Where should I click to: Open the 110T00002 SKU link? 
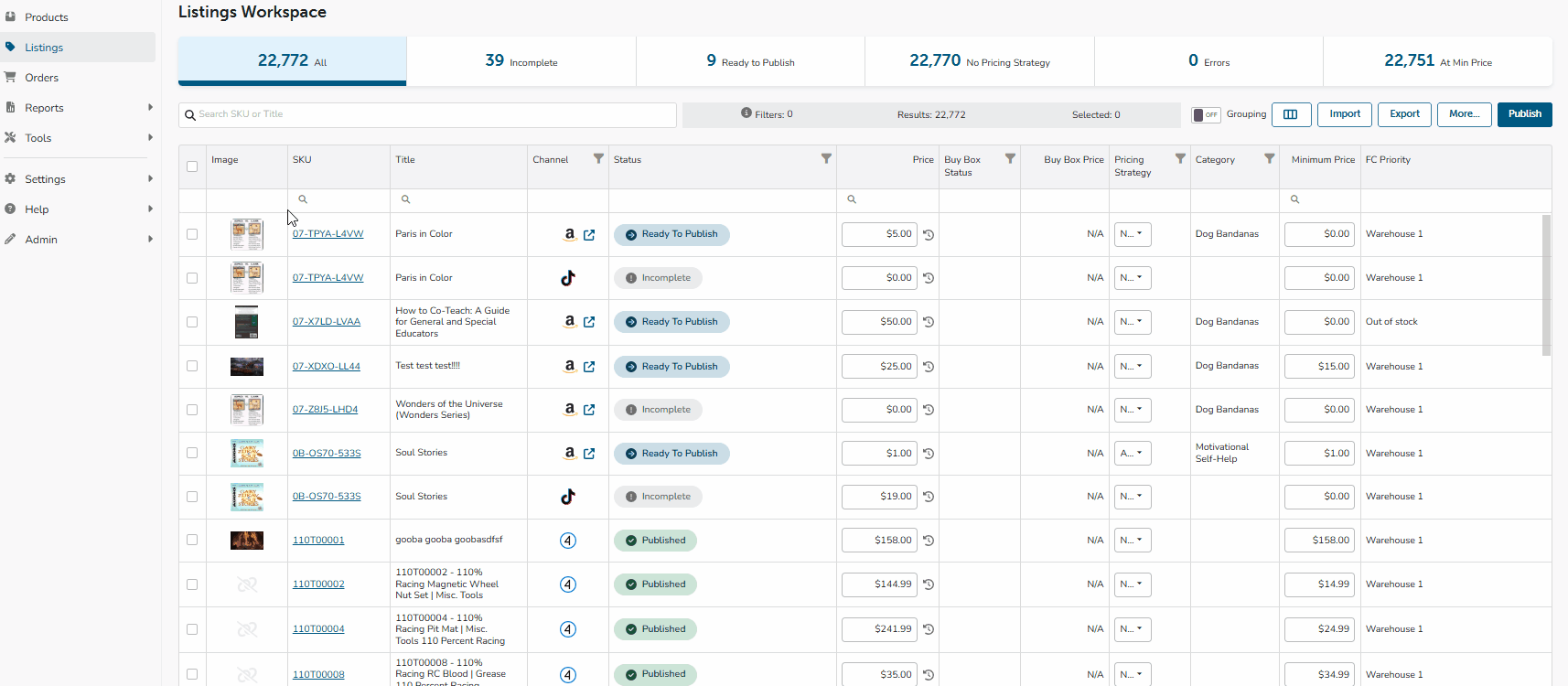pyautogui.click(x=318, y=584)
